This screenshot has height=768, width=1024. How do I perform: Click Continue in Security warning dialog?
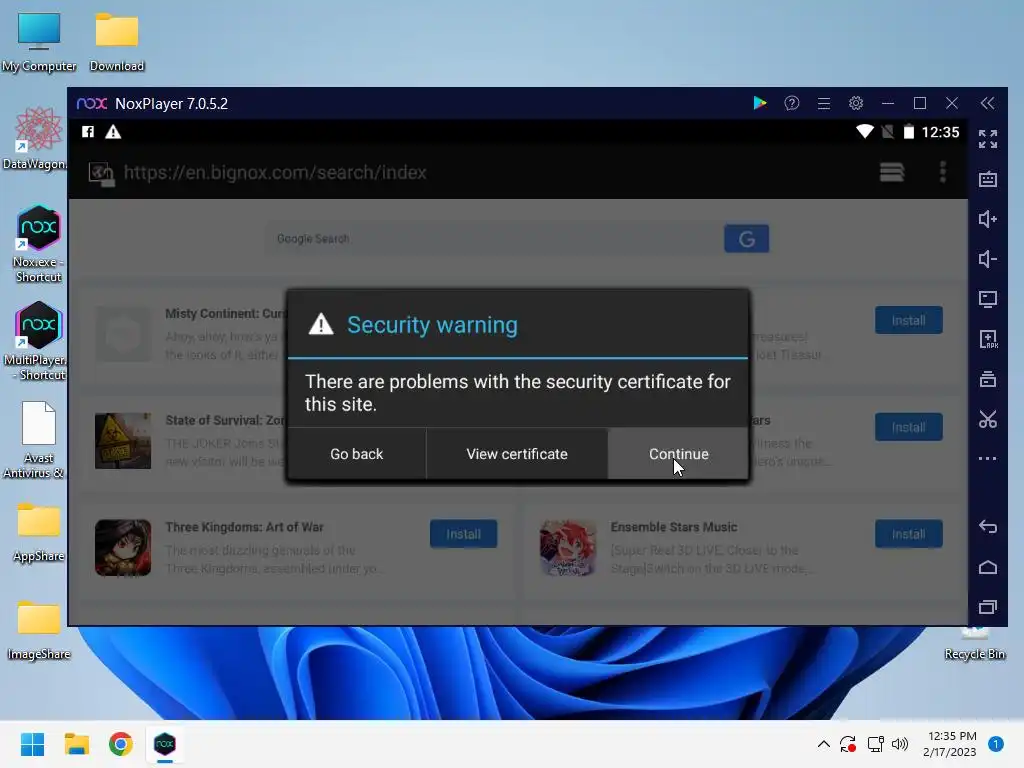(x=678, y=454)
